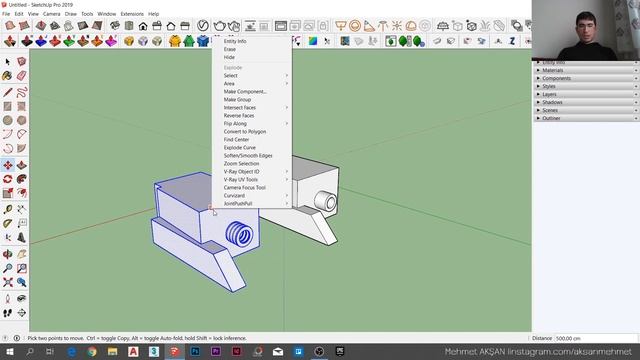The height and width of the screenshot is (360, 640).
Task: Open the File menu
Action: (x=6, y=14)
